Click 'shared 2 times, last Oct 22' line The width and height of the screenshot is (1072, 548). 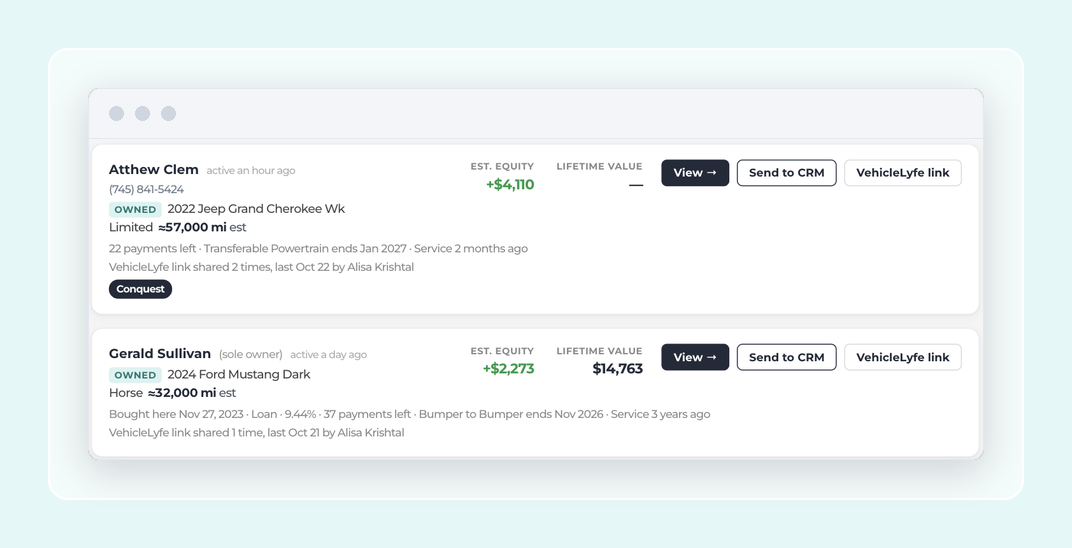(x=261, y=267)
